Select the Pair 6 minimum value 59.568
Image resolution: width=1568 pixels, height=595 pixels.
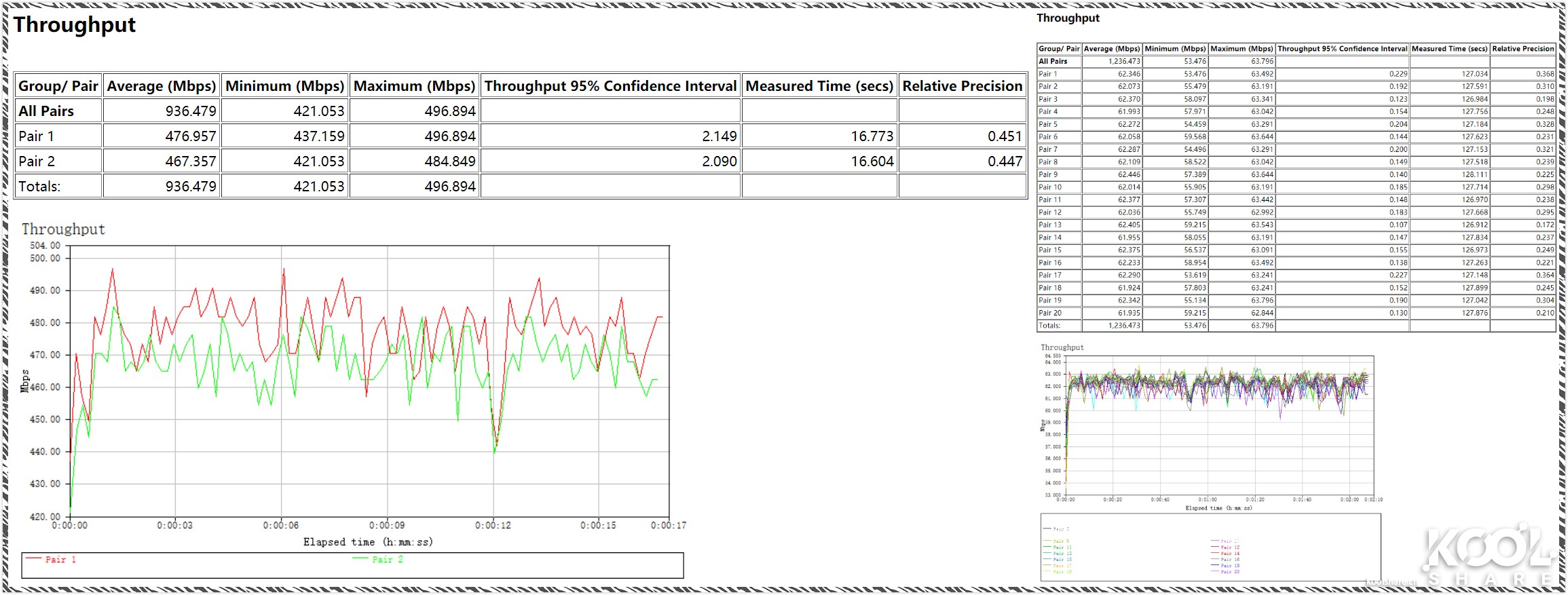coord(1195,137)
